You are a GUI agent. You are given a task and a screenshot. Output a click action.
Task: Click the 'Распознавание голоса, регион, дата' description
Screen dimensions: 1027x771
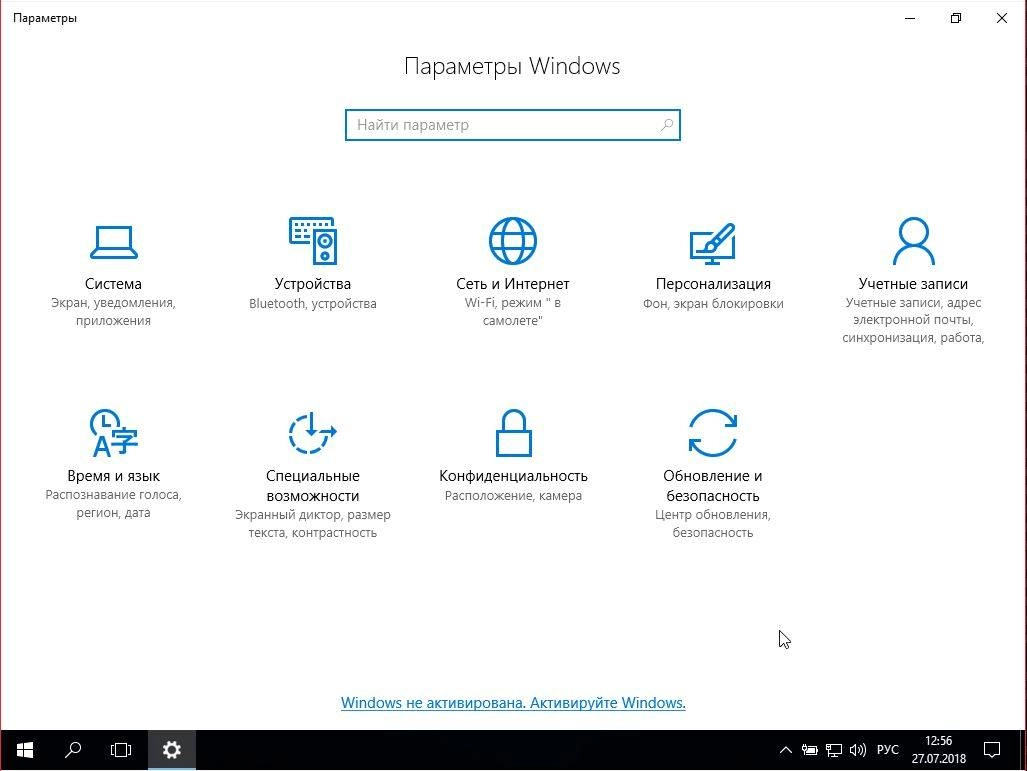(x=113, y=504)
